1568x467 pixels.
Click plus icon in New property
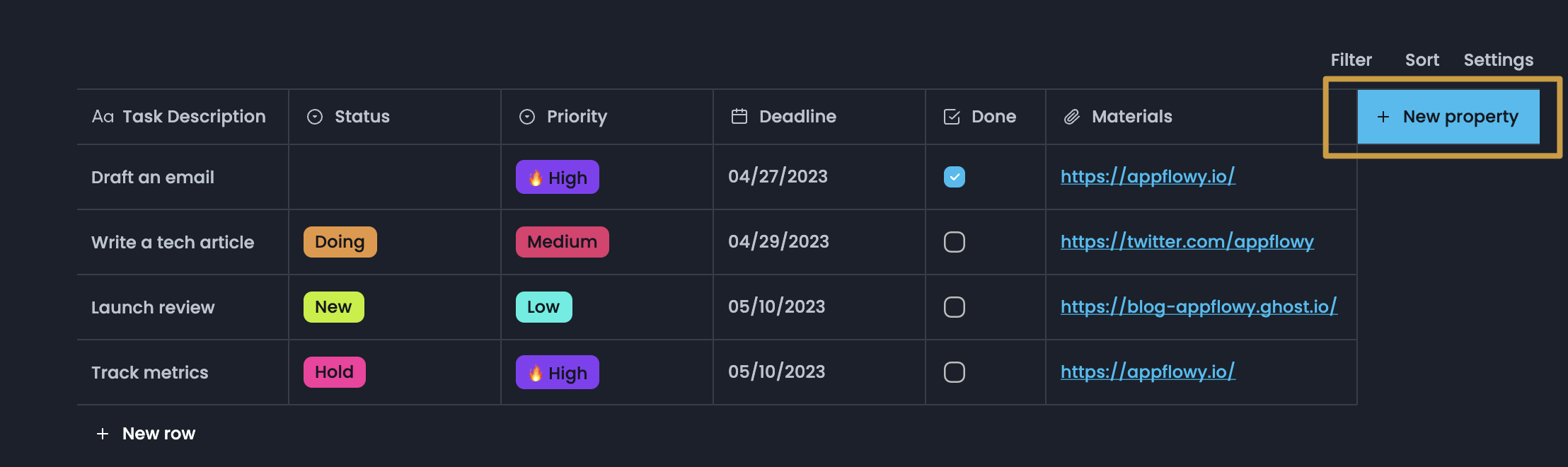click(x=1383, y=117)
